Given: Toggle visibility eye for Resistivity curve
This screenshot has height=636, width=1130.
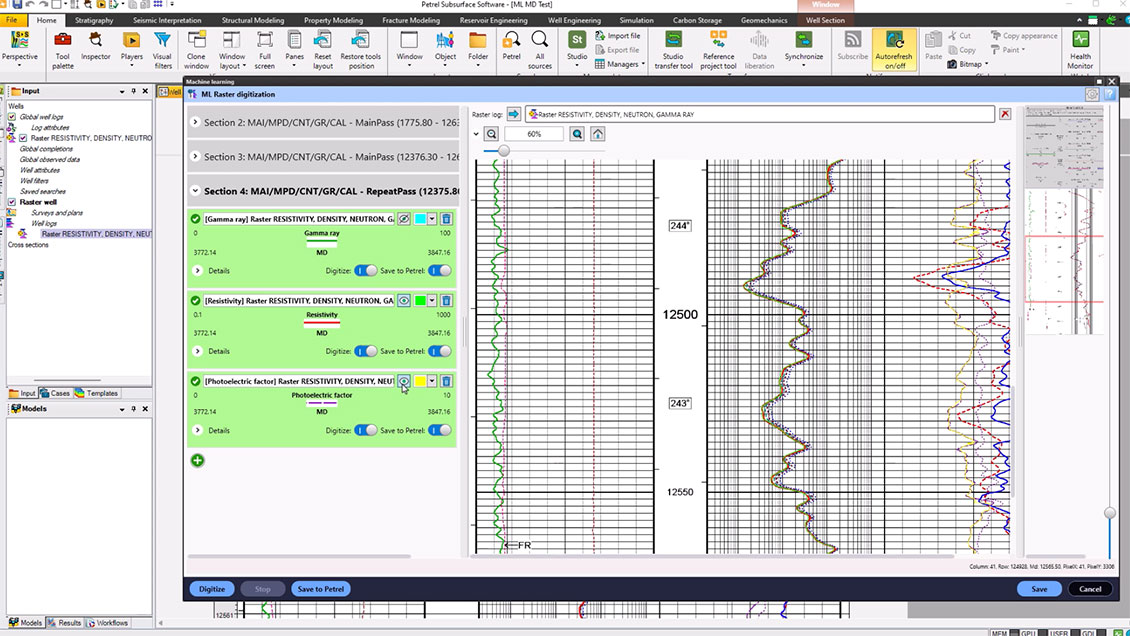Looking at the screenshot, I should [x=404, y=300].
